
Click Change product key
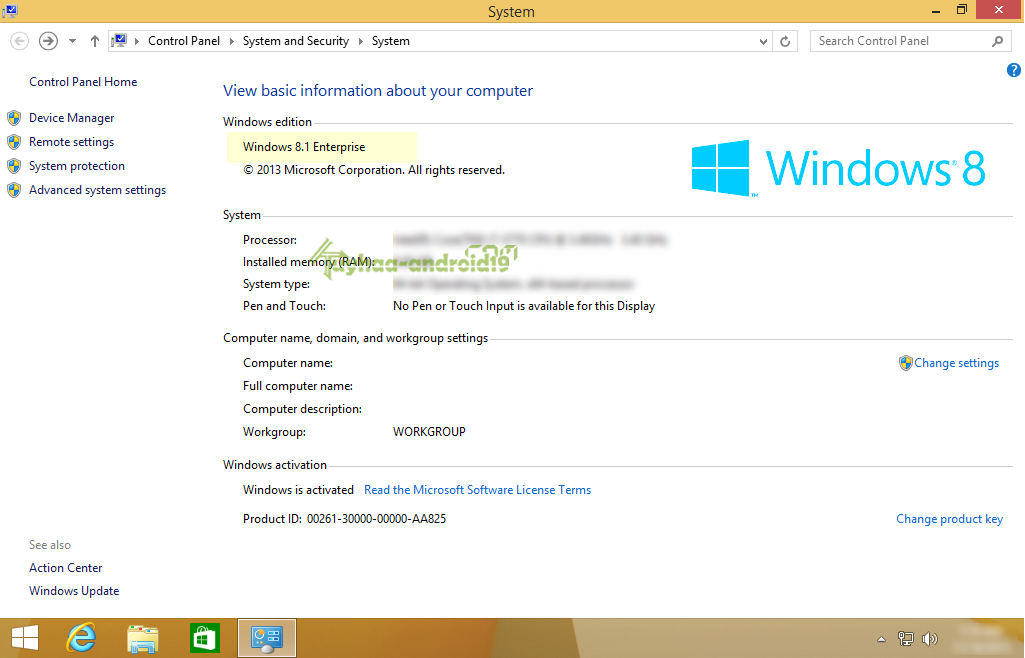click(949, 519)
